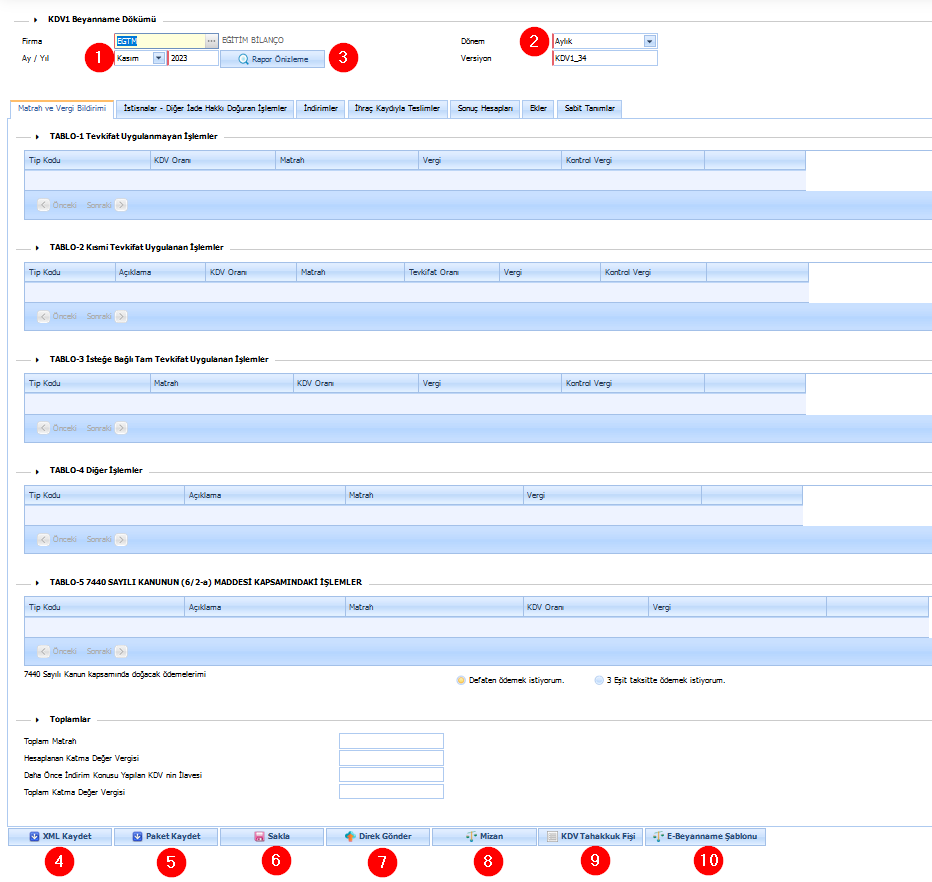Viewport: 932px width, 882px height.
Task: Go to next page in TABLO-4 pager
Action: (x=121, y=539)
